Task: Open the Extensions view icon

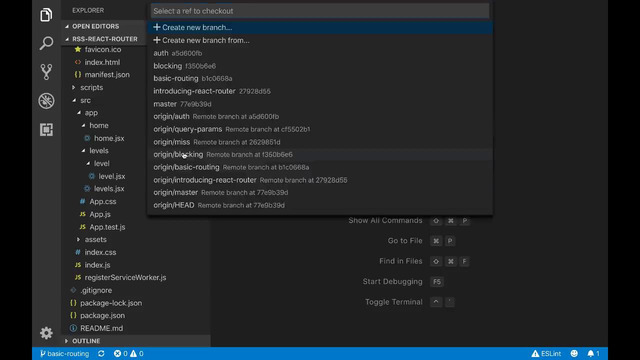Action: 46,129
